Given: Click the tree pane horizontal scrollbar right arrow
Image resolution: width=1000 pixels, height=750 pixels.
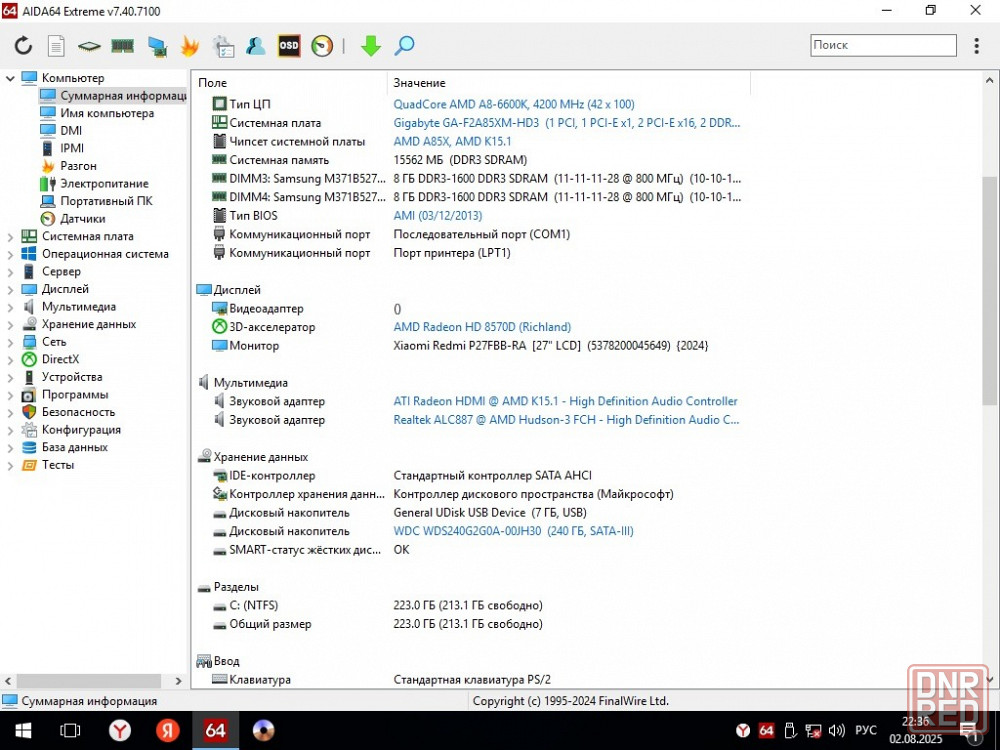Looking at the screenshot, I should [178, 681].
